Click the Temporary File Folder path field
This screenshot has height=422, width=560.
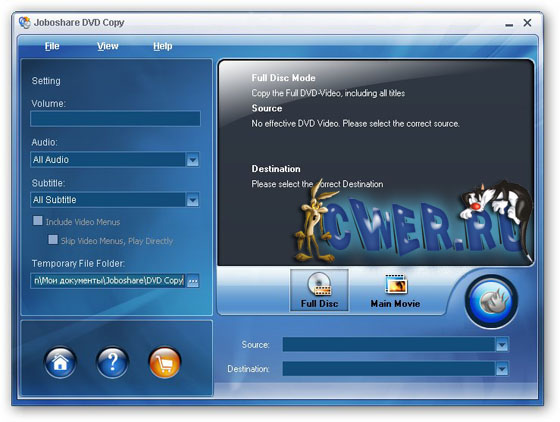pyautogui.click(x=108, y=281)
